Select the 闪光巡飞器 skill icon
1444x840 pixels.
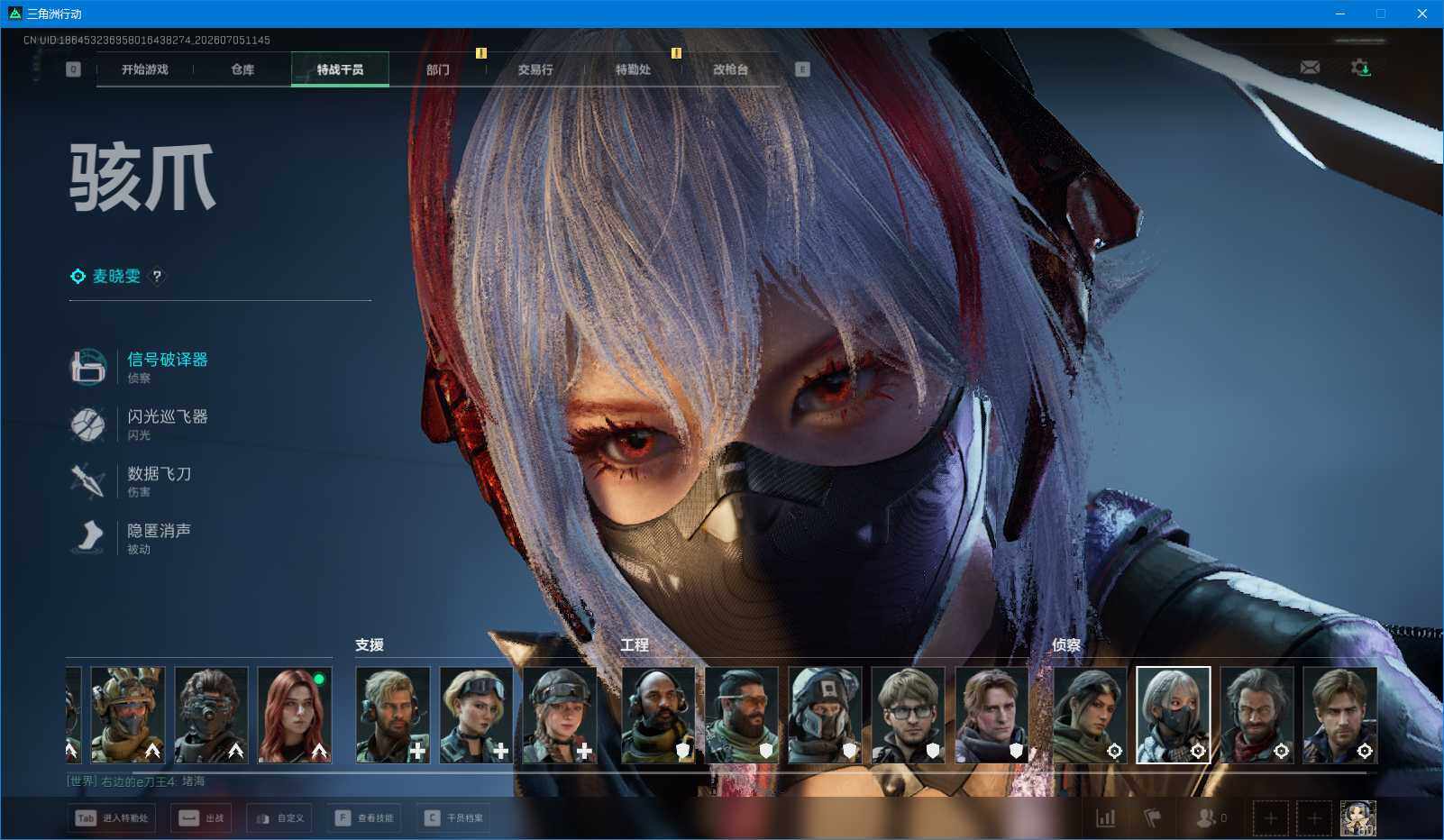tap(88, 424)
